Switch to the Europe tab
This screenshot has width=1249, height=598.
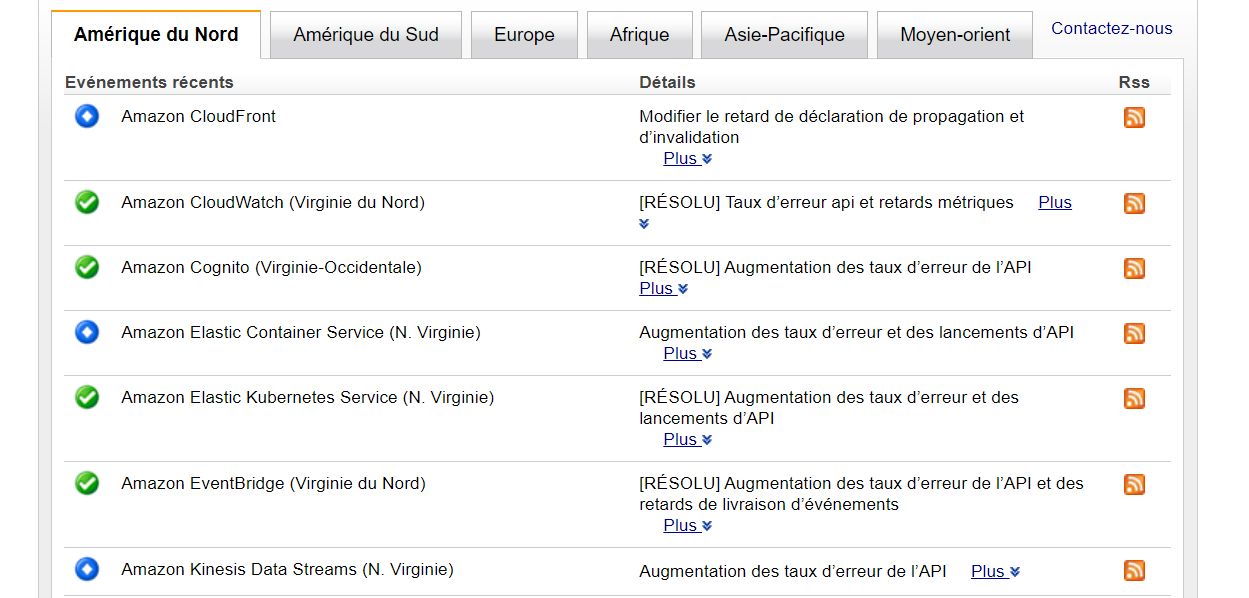(524, 35)
